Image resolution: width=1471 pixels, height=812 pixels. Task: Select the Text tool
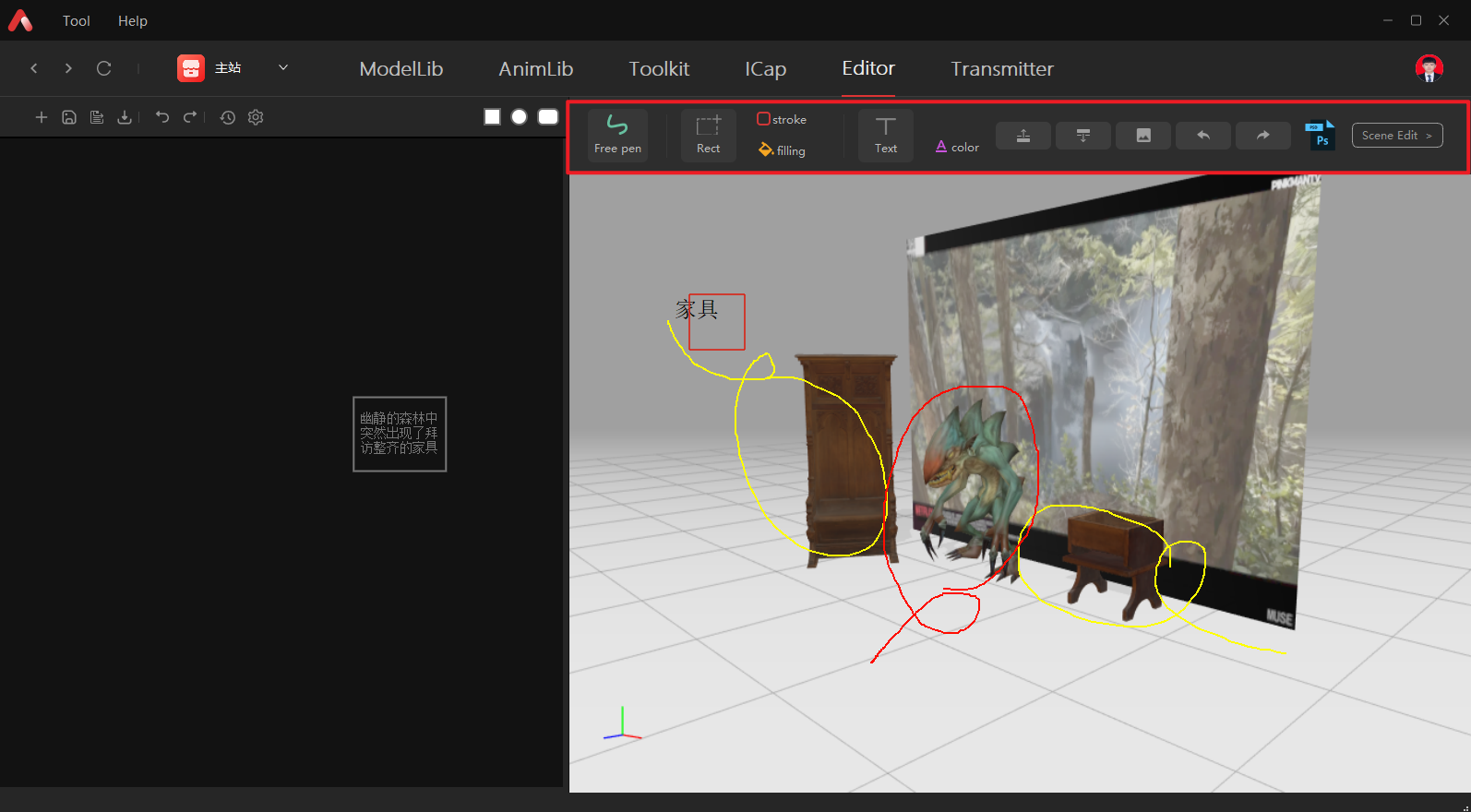(x=886, y=136)
